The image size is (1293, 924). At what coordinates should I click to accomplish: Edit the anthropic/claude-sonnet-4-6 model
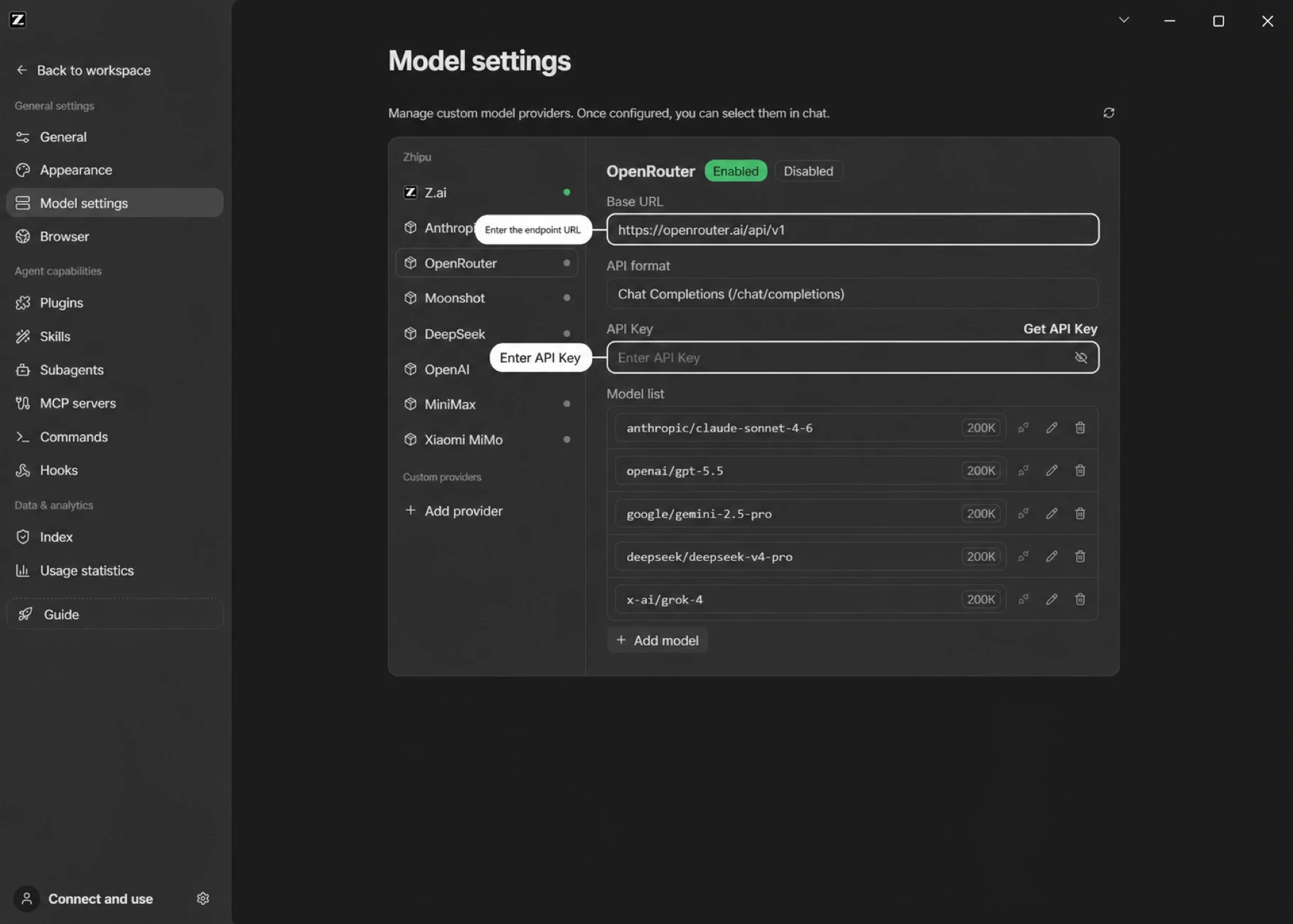[1051, 428]
